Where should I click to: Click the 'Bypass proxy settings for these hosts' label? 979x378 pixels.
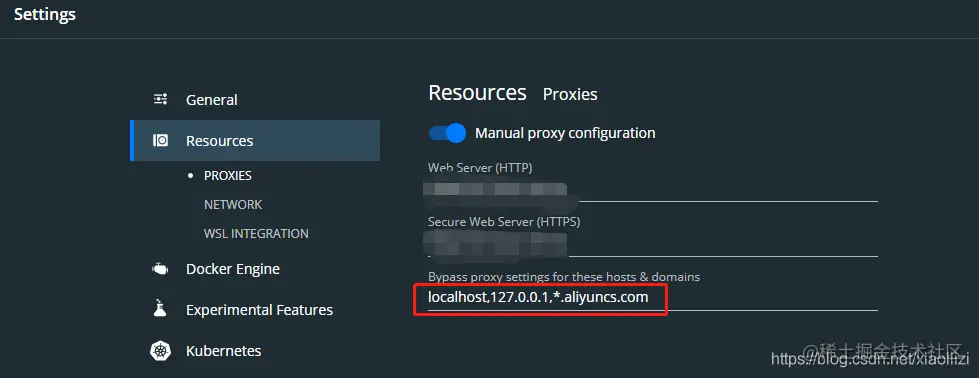tap(564, 276)
